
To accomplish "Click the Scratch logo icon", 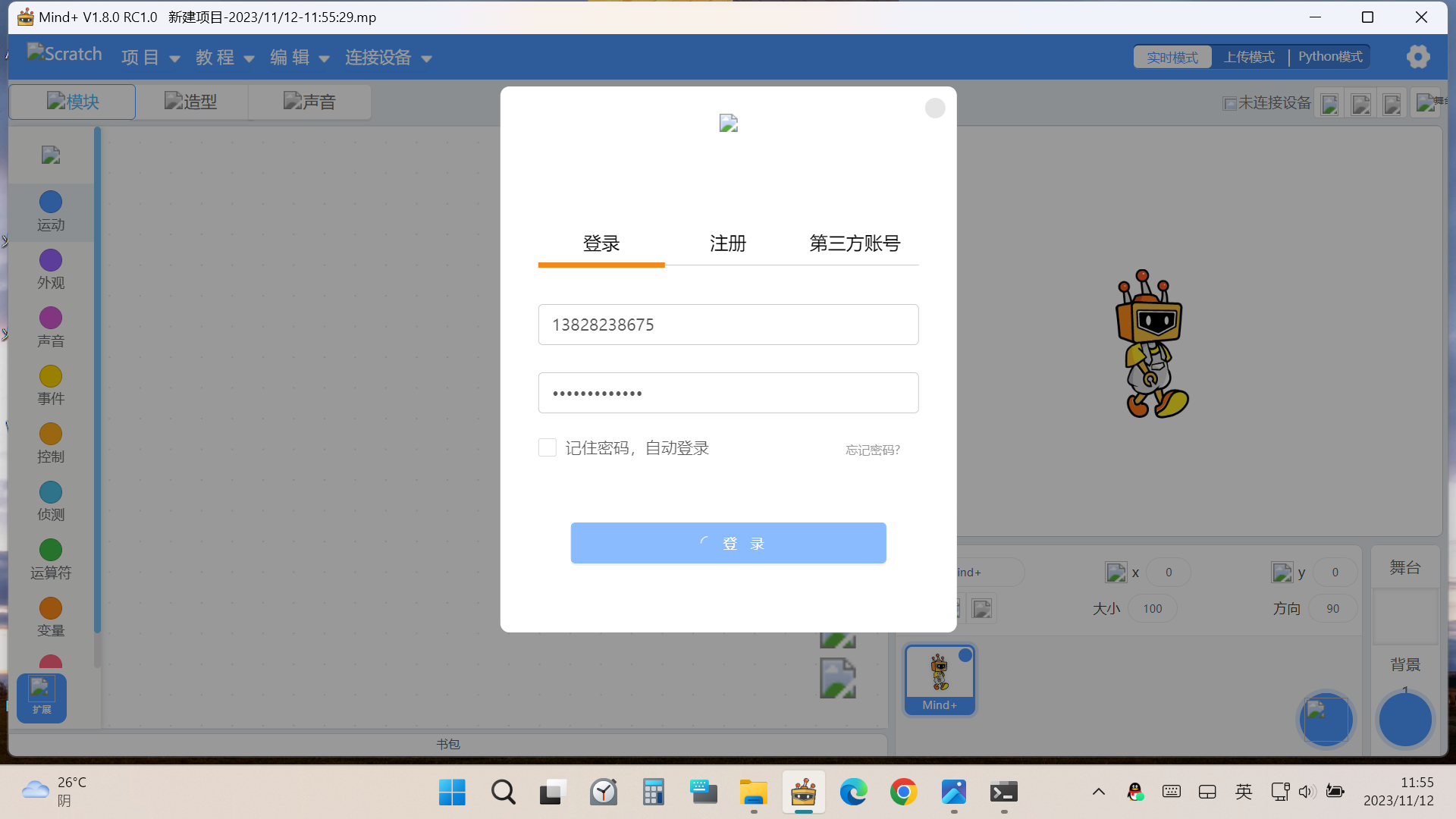I will 64,54.
